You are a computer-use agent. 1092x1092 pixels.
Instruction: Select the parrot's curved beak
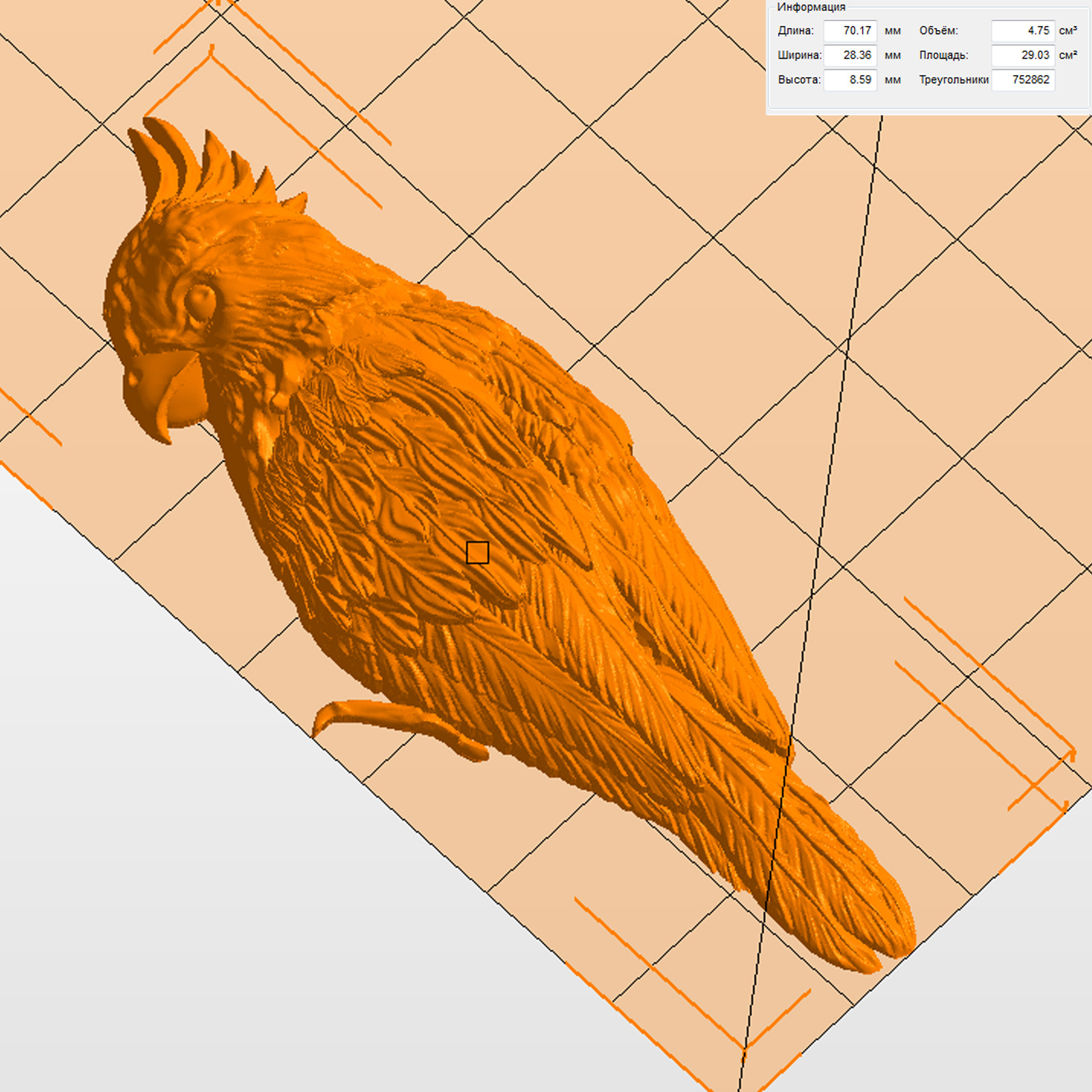click(x=164, y=396)
